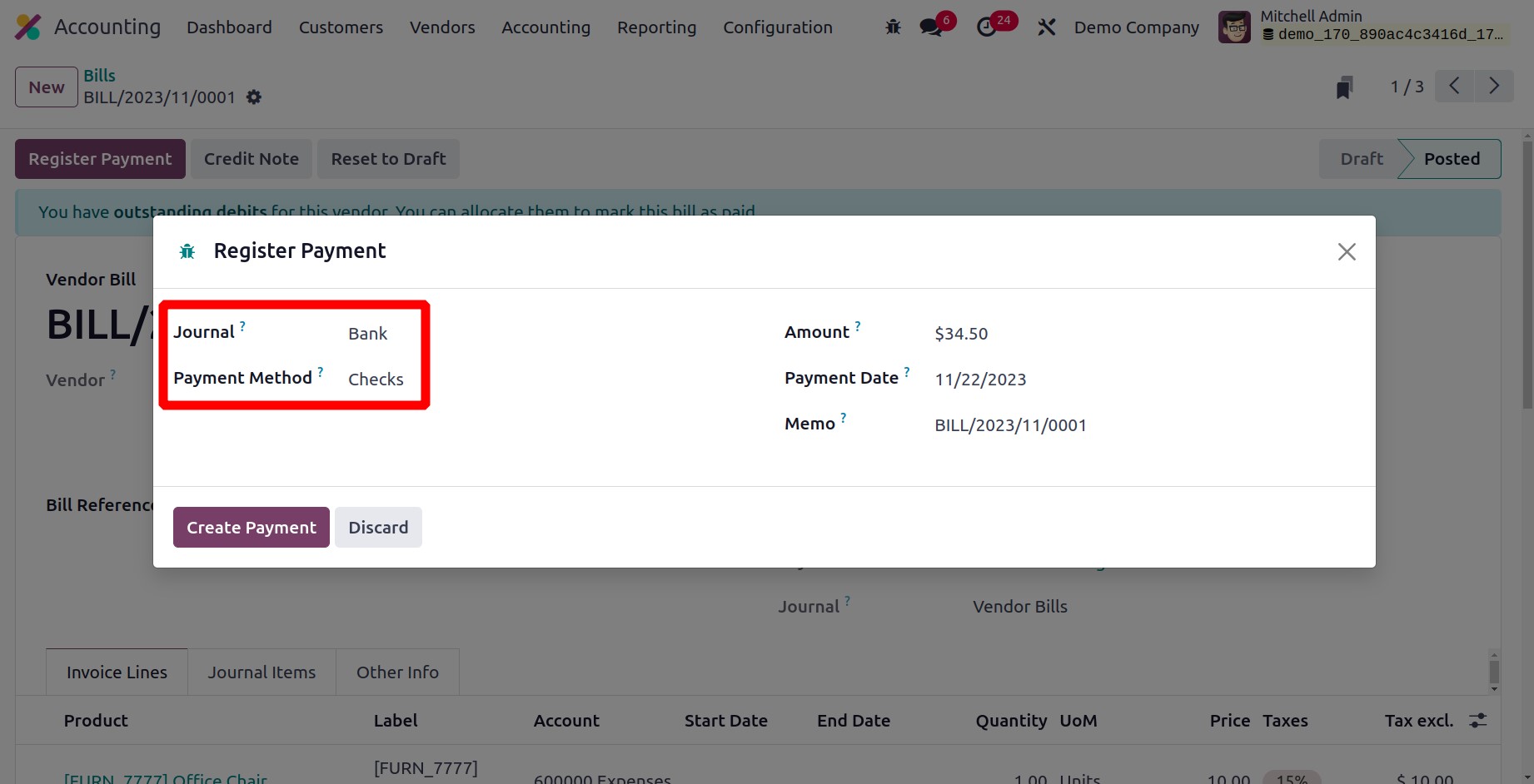The image size is (1534, 784).
Task: Open the Payment Method dropdown showing Checks
Action: (x=376, y=380)
